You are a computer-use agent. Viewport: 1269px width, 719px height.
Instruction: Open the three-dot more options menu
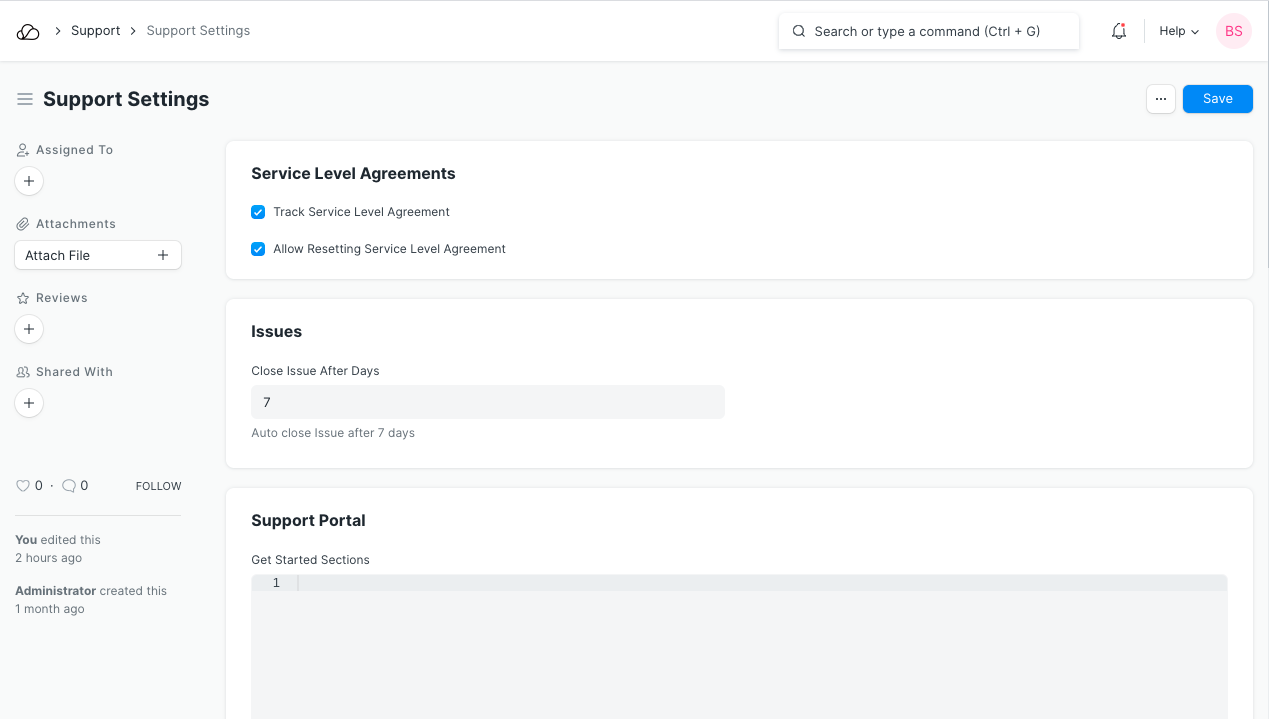pyautogui.click(x=1160, y=99)
